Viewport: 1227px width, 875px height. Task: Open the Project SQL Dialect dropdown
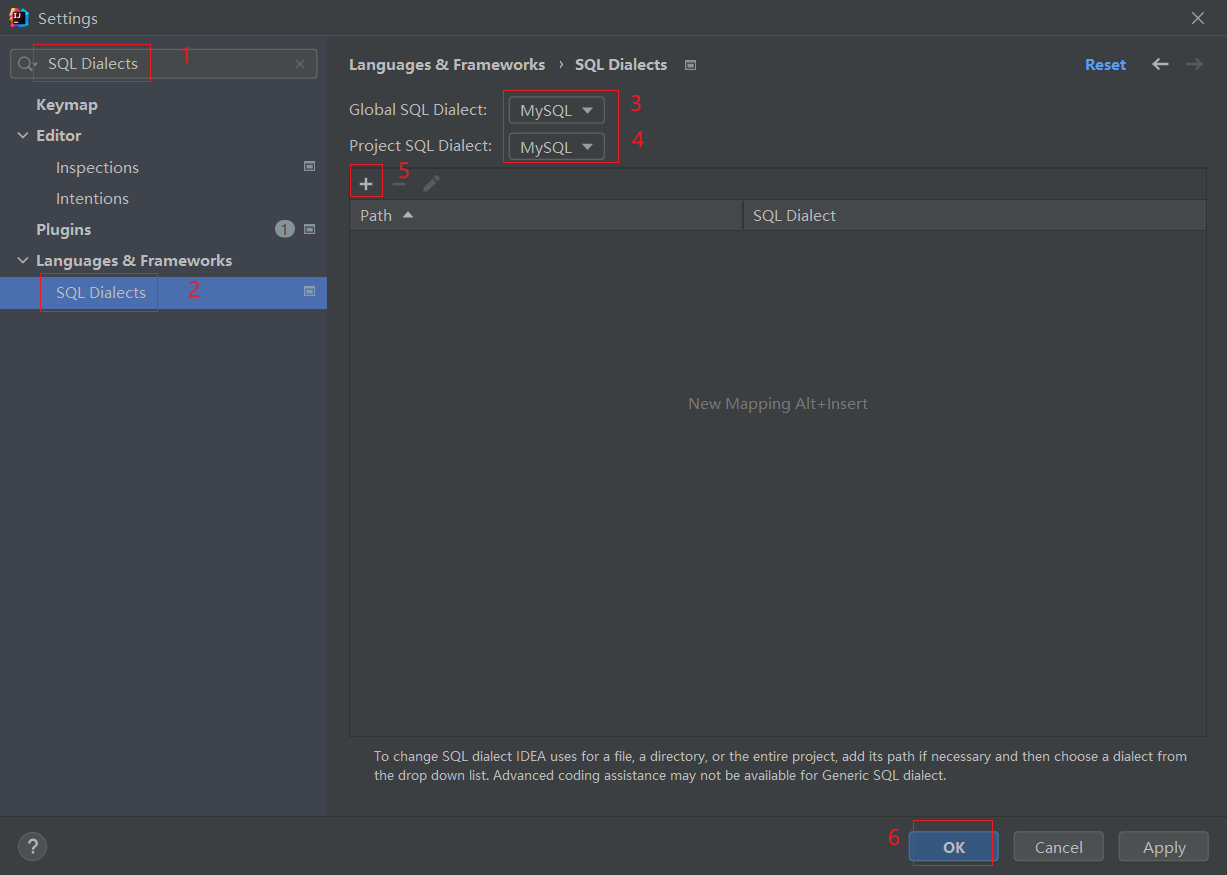557,146
